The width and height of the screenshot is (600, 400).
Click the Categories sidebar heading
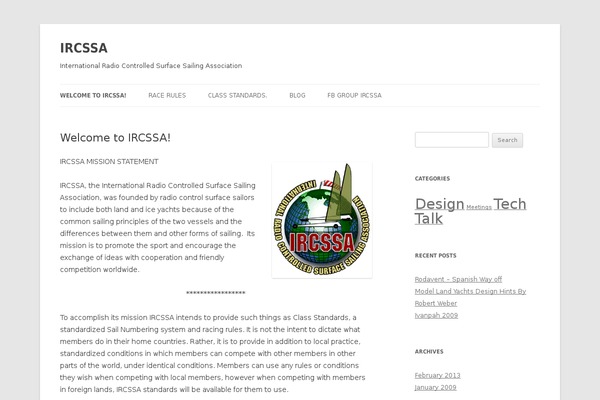pos(432,178)
